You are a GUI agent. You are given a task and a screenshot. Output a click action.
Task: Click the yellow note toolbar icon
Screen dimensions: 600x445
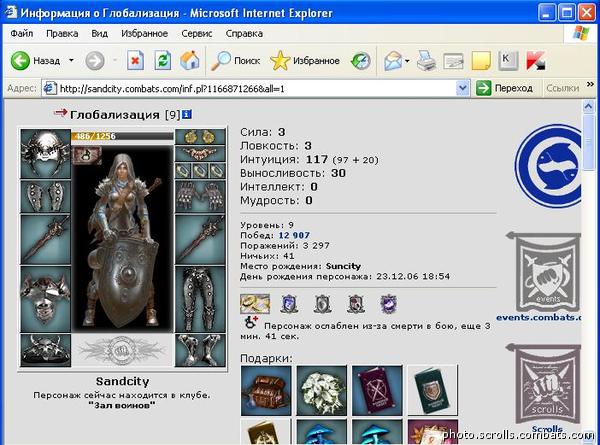481,60
